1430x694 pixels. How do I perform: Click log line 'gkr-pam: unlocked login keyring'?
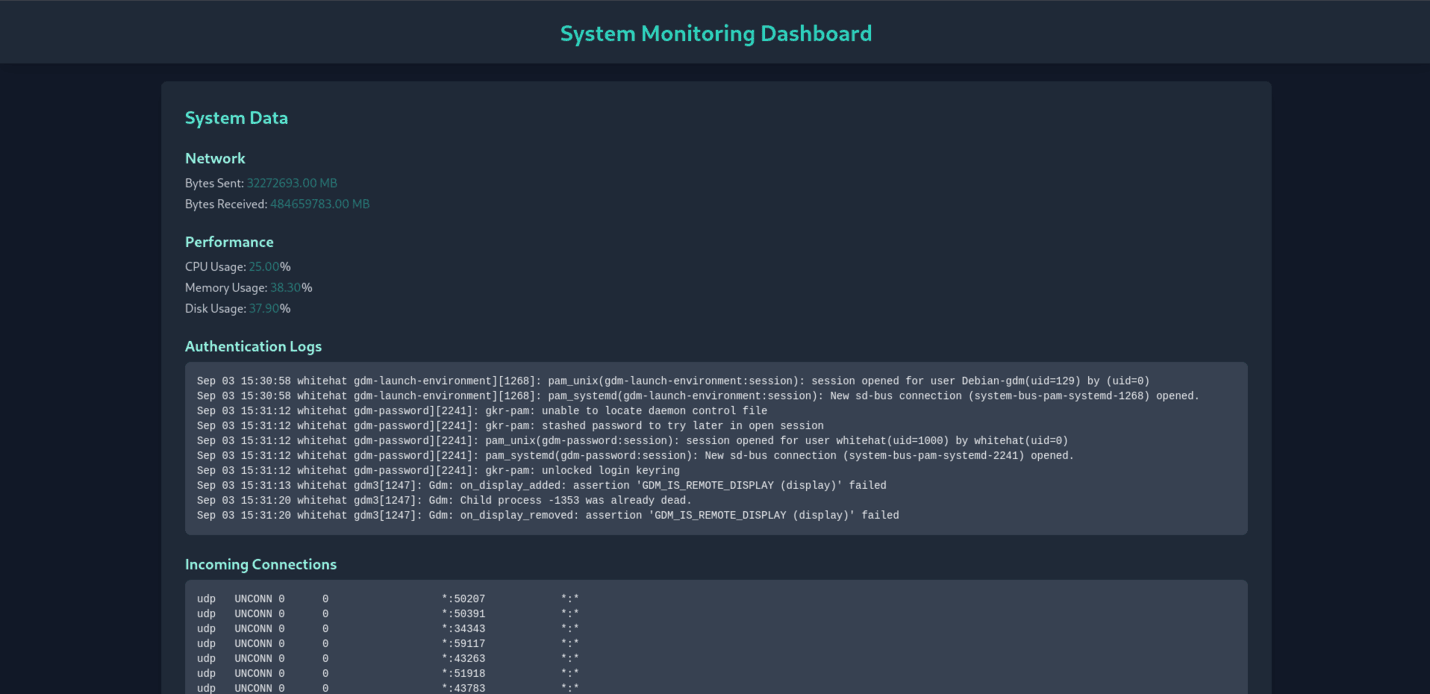[438, 471]
